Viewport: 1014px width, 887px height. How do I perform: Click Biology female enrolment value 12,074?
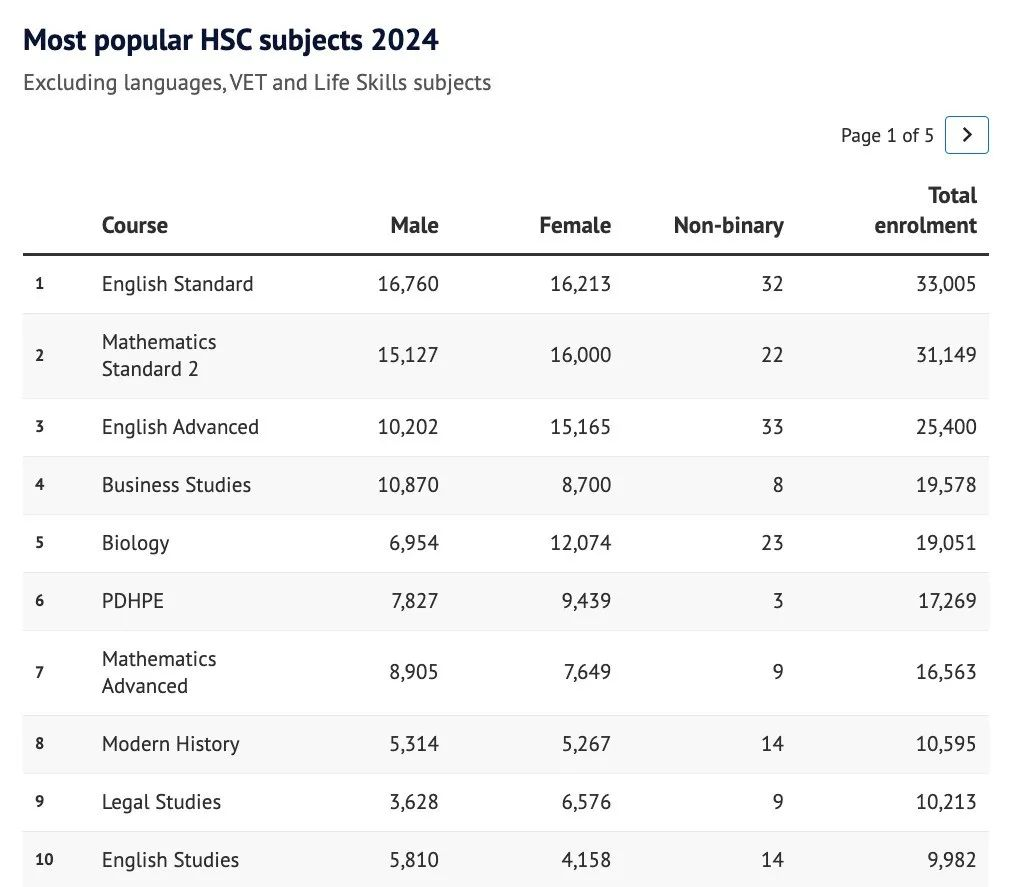tap(580, 543)
